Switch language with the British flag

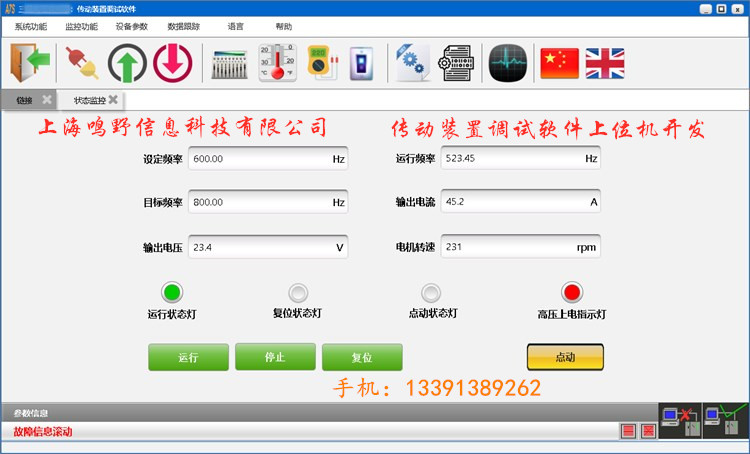tap(605, 63)
